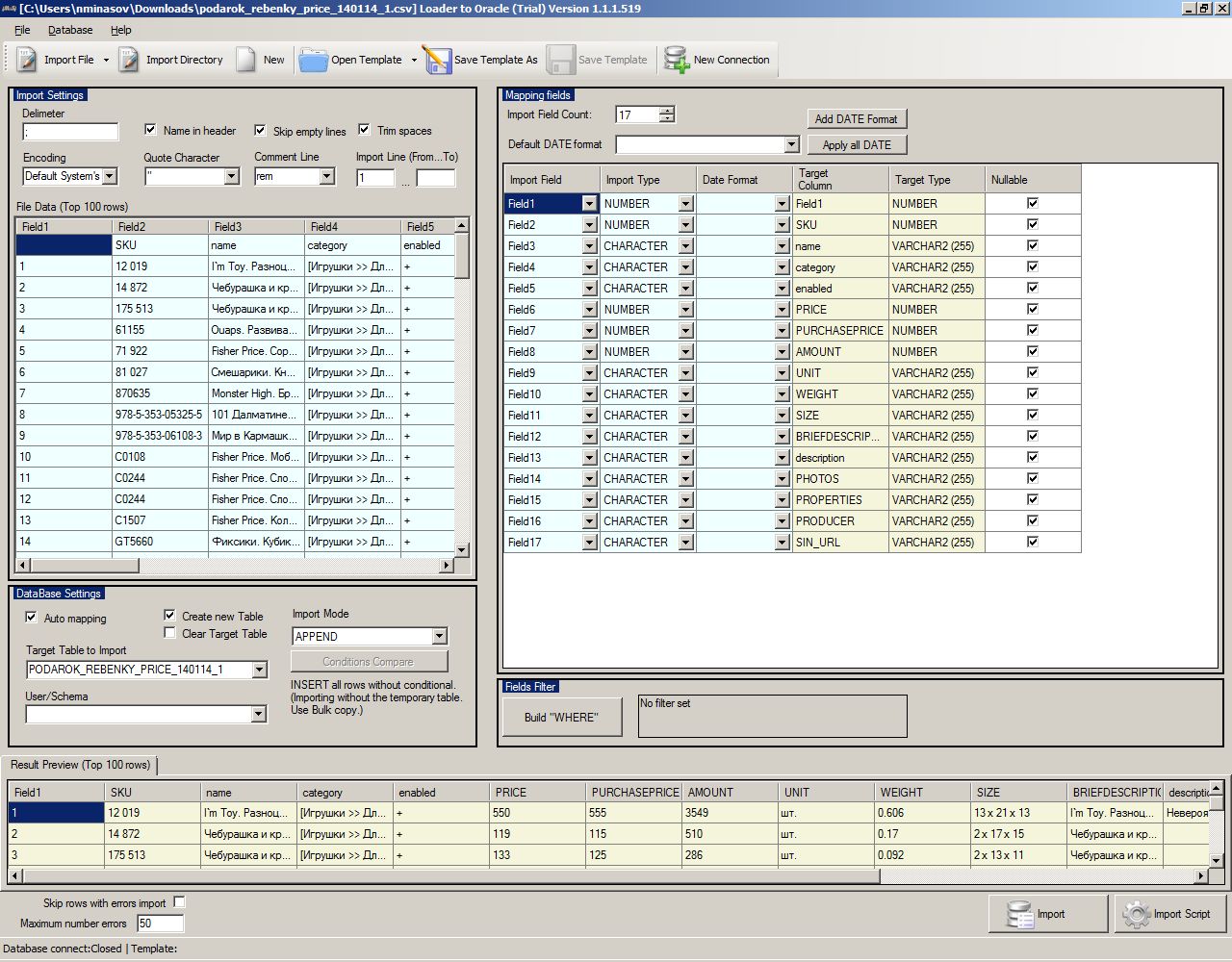Click the Import File toolbar icon
1232x962 pixels.
click(27, 60)
